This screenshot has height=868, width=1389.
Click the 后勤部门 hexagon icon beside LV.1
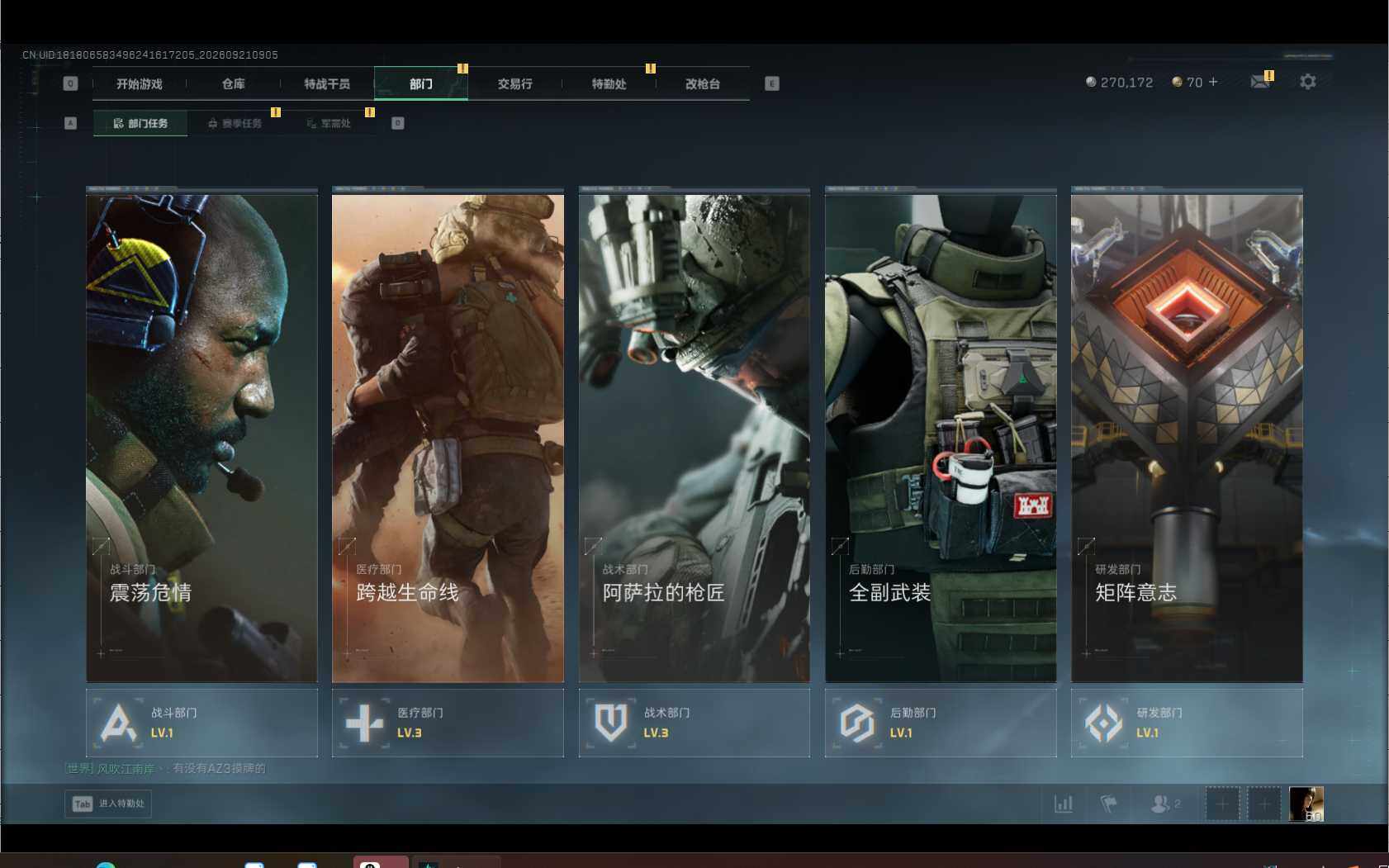tap(856, 723)
